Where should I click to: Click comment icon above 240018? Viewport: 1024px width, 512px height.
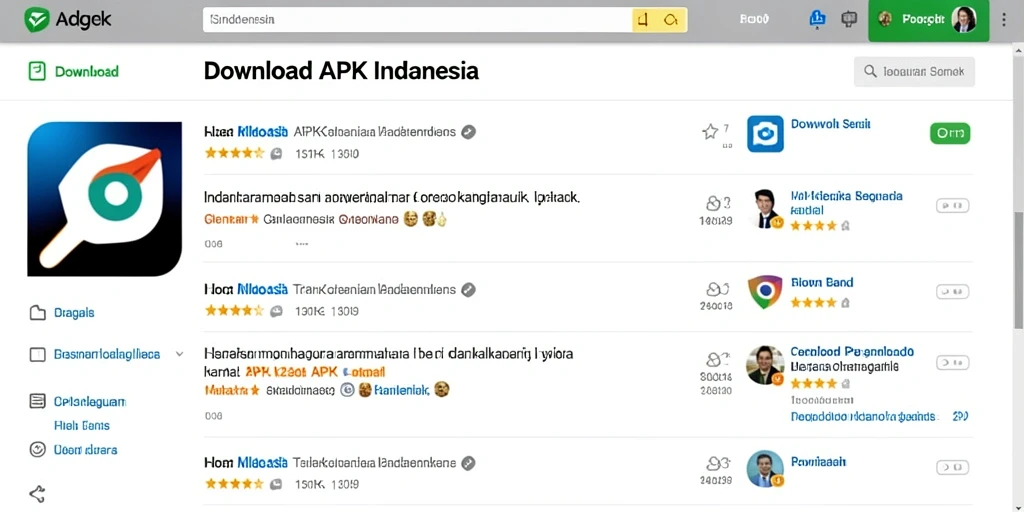(716, 289)
